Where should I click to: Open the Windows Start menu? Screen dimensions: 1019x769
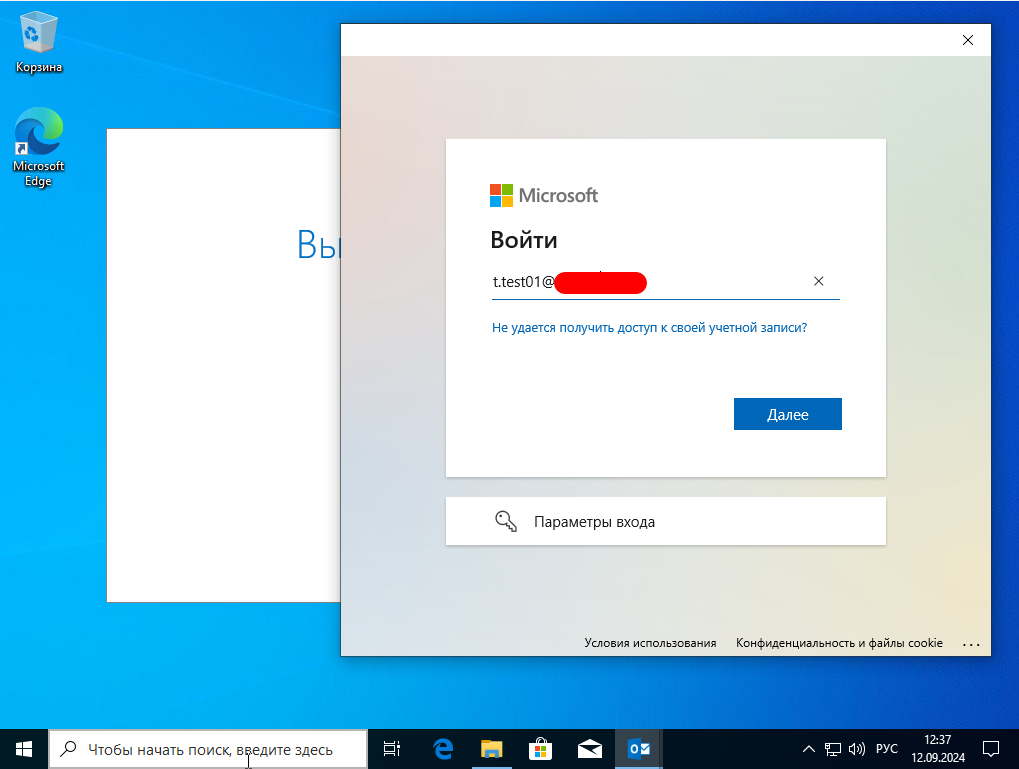click(24, 749)
